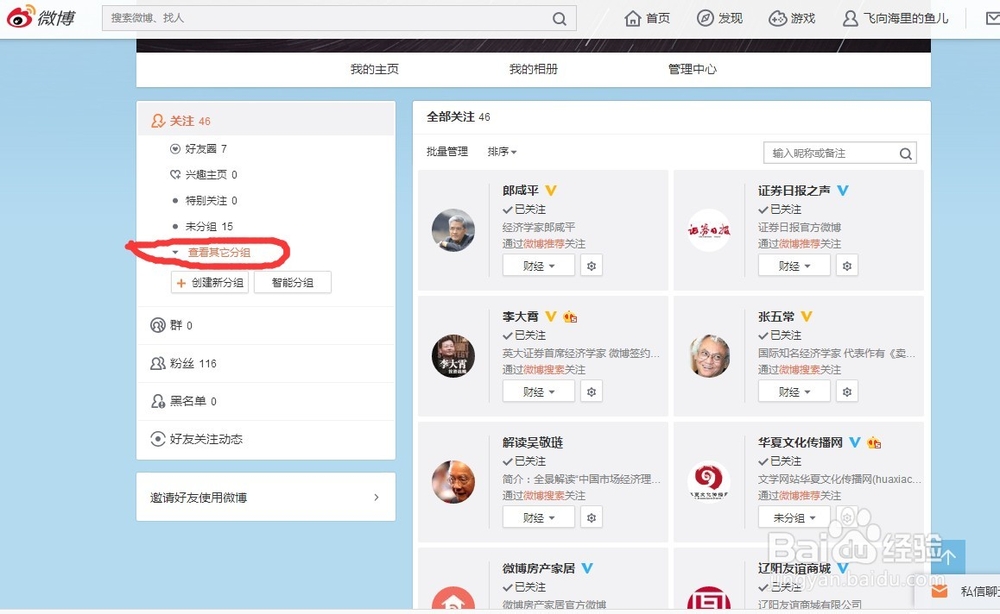Open the 特别关注 0 group

coord(205,200)
